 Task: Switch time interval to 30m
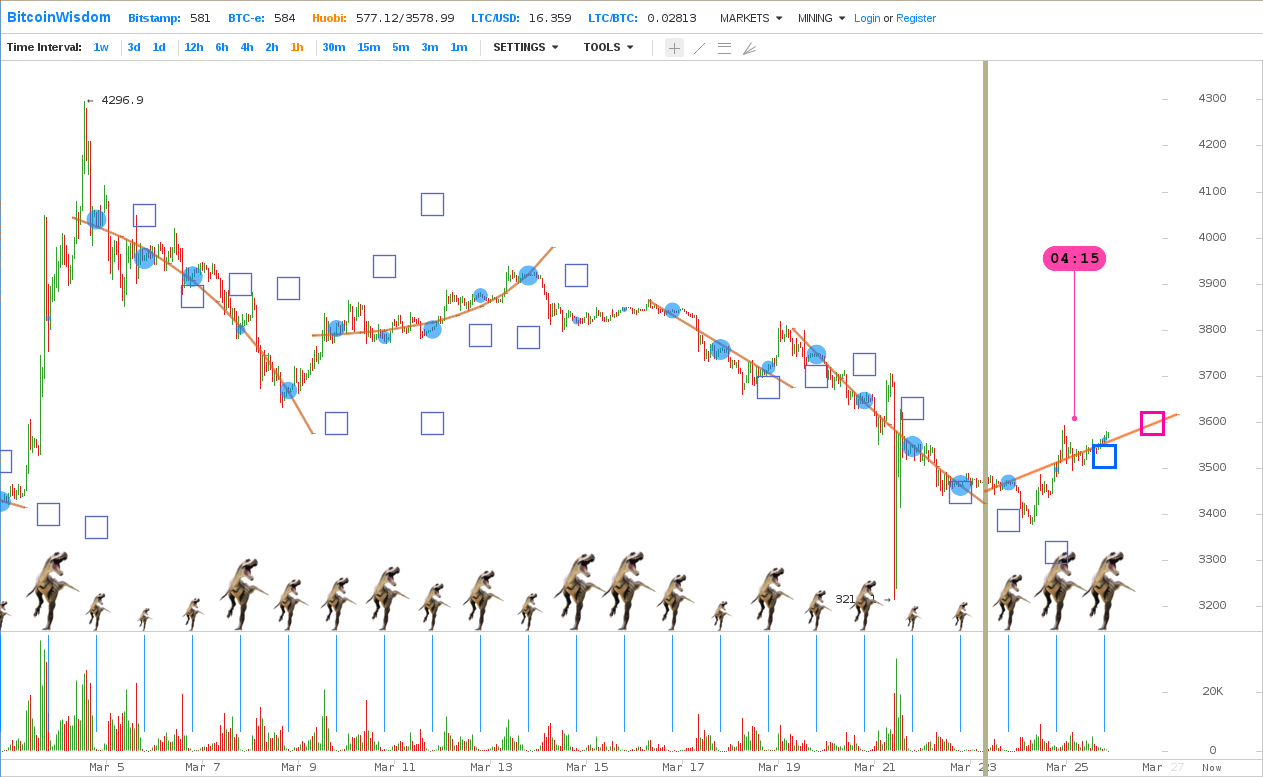pos(333,47)
